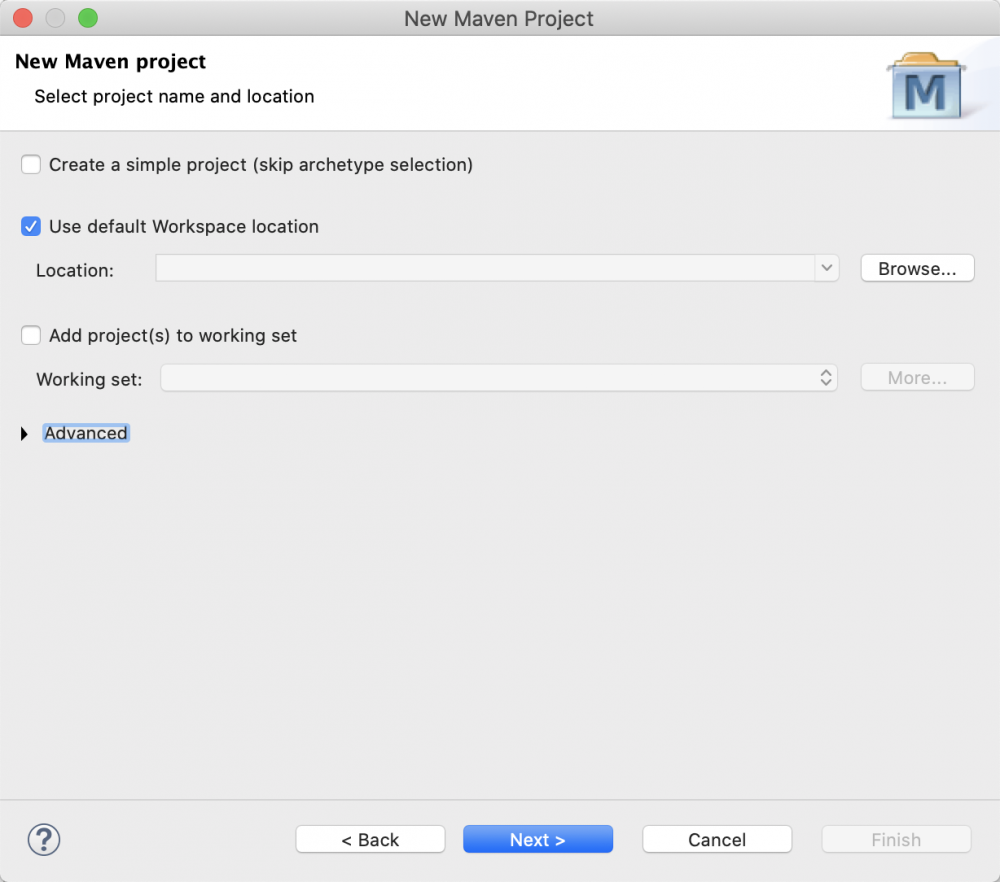Uncheck Use default Workspace location

31,226
